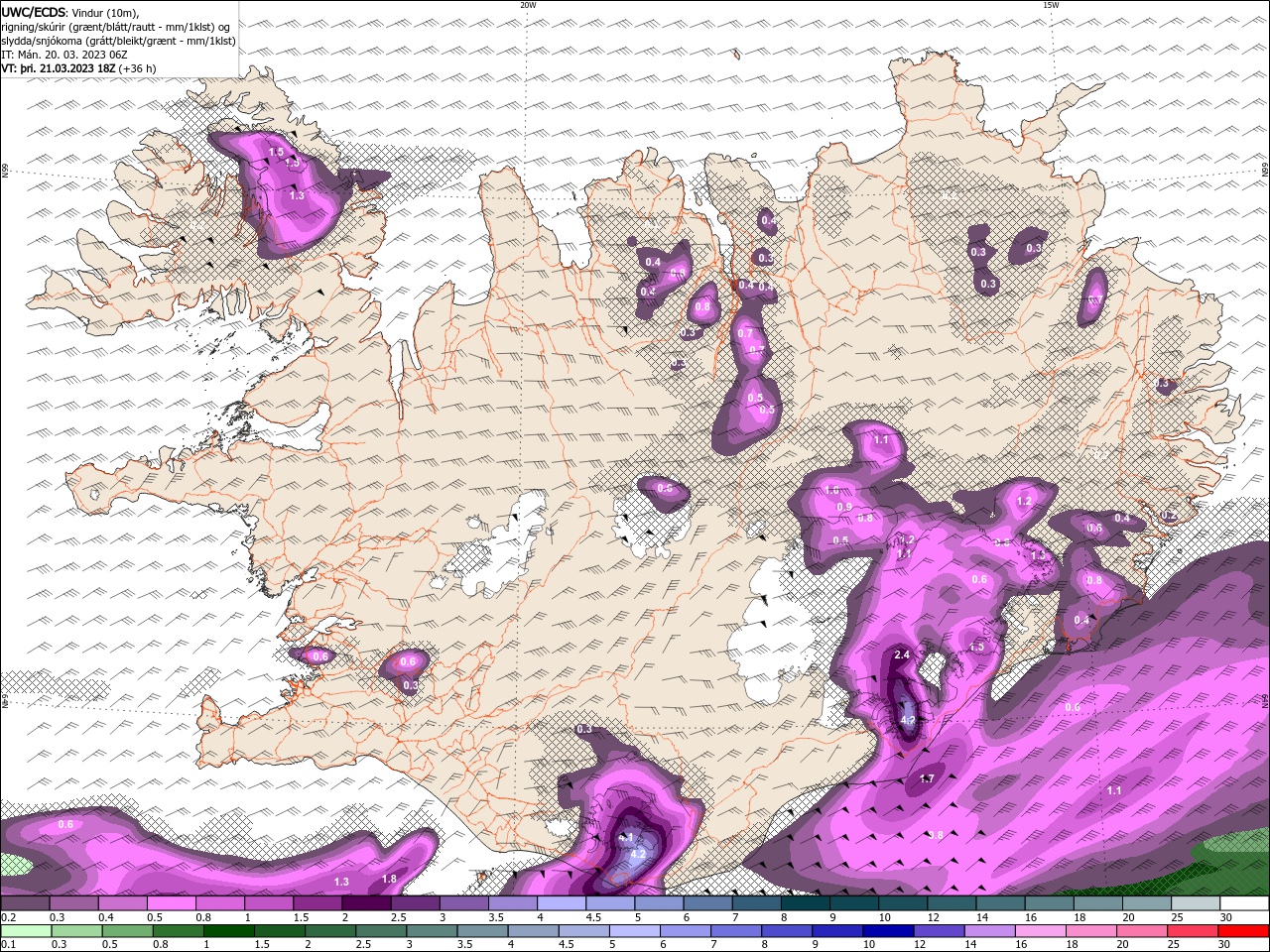Select the 0.2 dark mauve swatch in snow scale
The image size is (1270, 952).
pos(25,903)
